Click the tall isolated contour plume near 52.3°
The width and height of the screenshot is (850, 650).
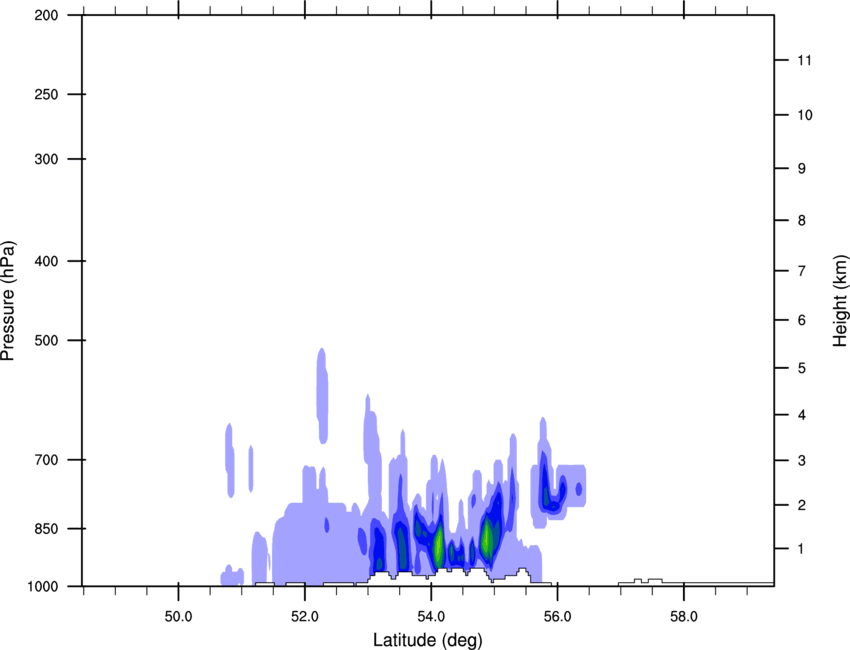coord(322,396)
